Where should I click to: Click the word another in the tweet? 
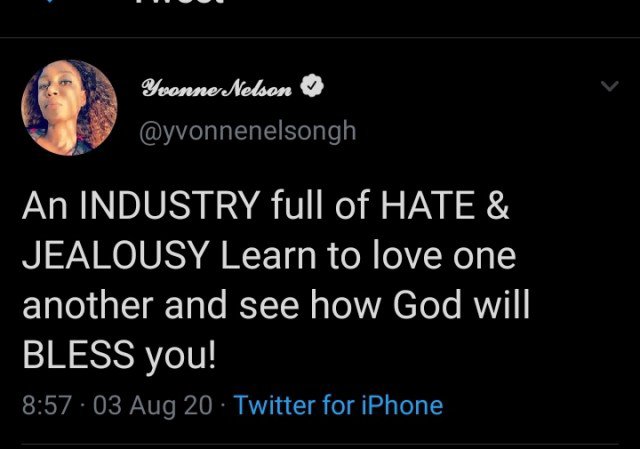click(85, 308)
